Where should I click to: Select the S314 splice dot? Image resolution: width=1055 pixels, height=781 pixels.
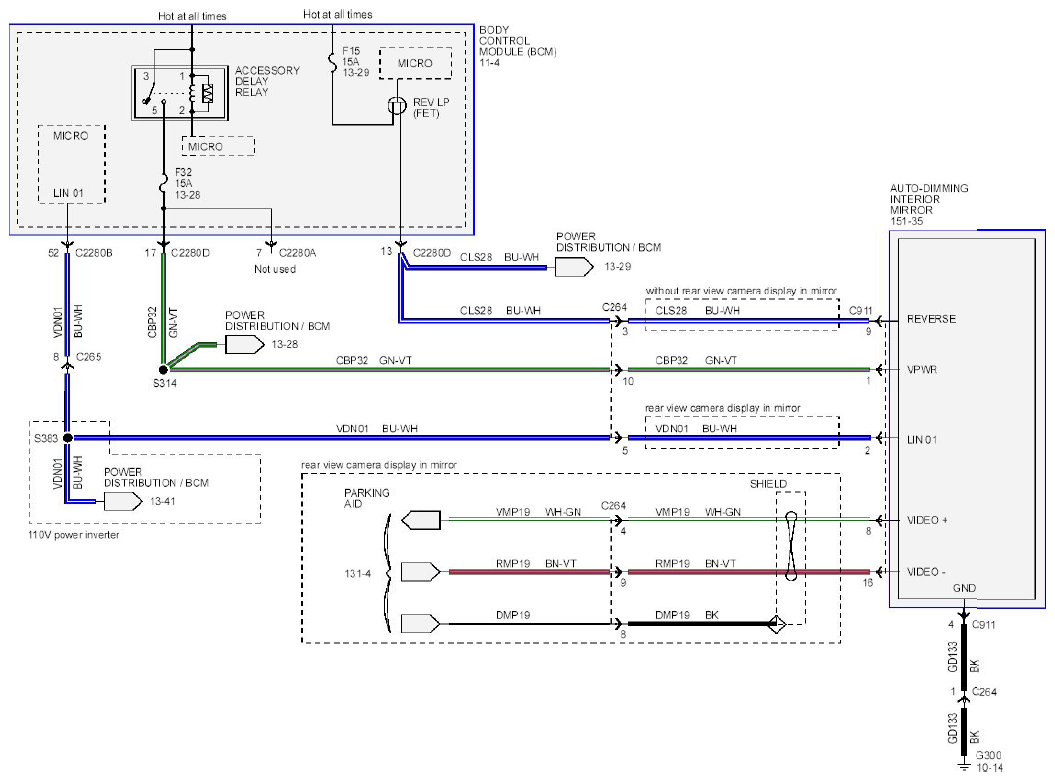coord(163,369)
